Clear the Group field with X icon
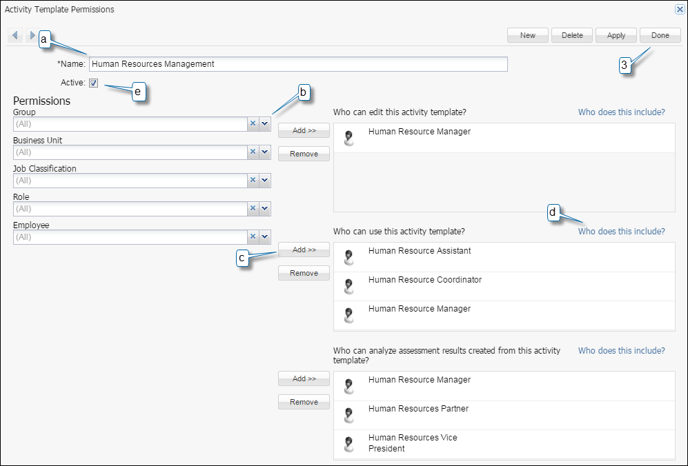688x466 pixels. (x=253, y=124)
